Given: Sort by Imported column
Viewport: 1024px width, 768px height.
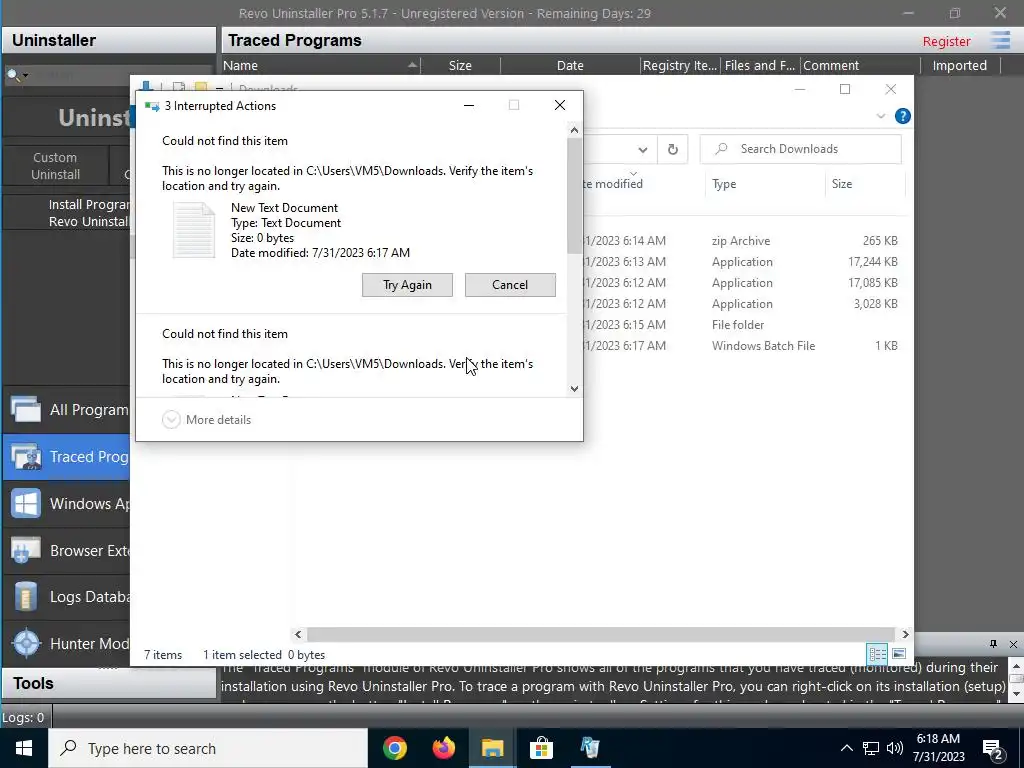Looking at the screenshot, I should coord(960,65).
